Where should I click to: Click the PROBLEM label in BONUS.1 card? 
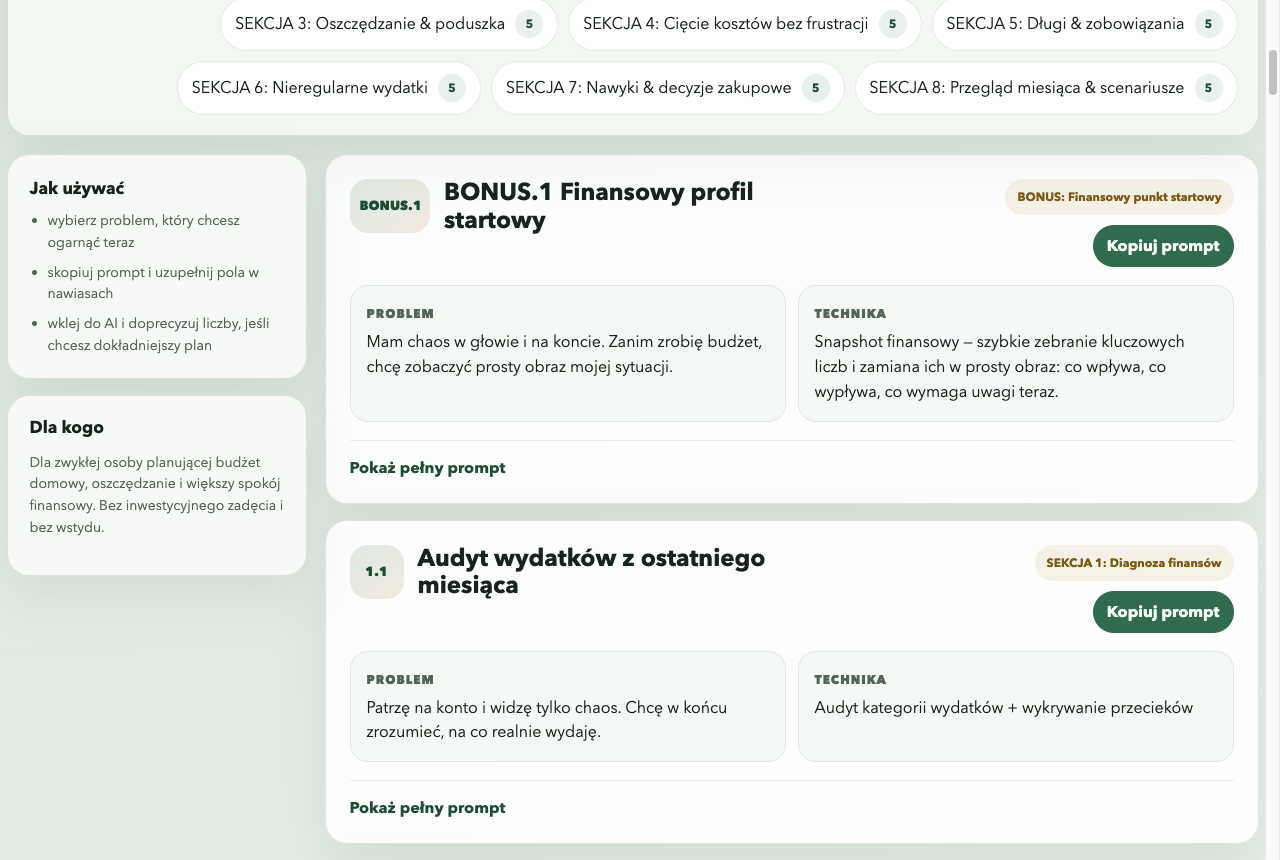point(400,314)
